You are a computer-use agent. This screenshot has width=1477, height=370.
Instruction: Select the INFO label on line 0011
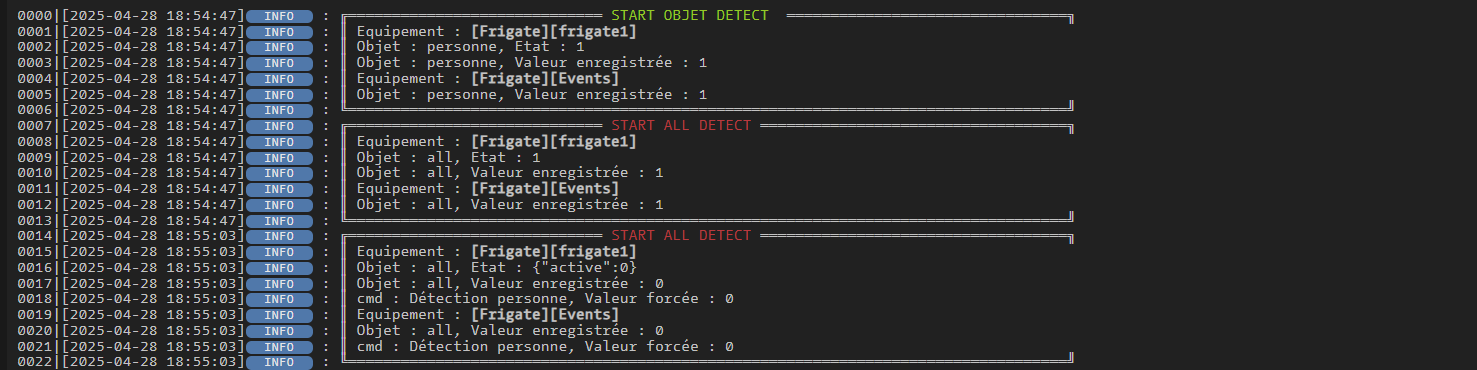coord(279,189)
